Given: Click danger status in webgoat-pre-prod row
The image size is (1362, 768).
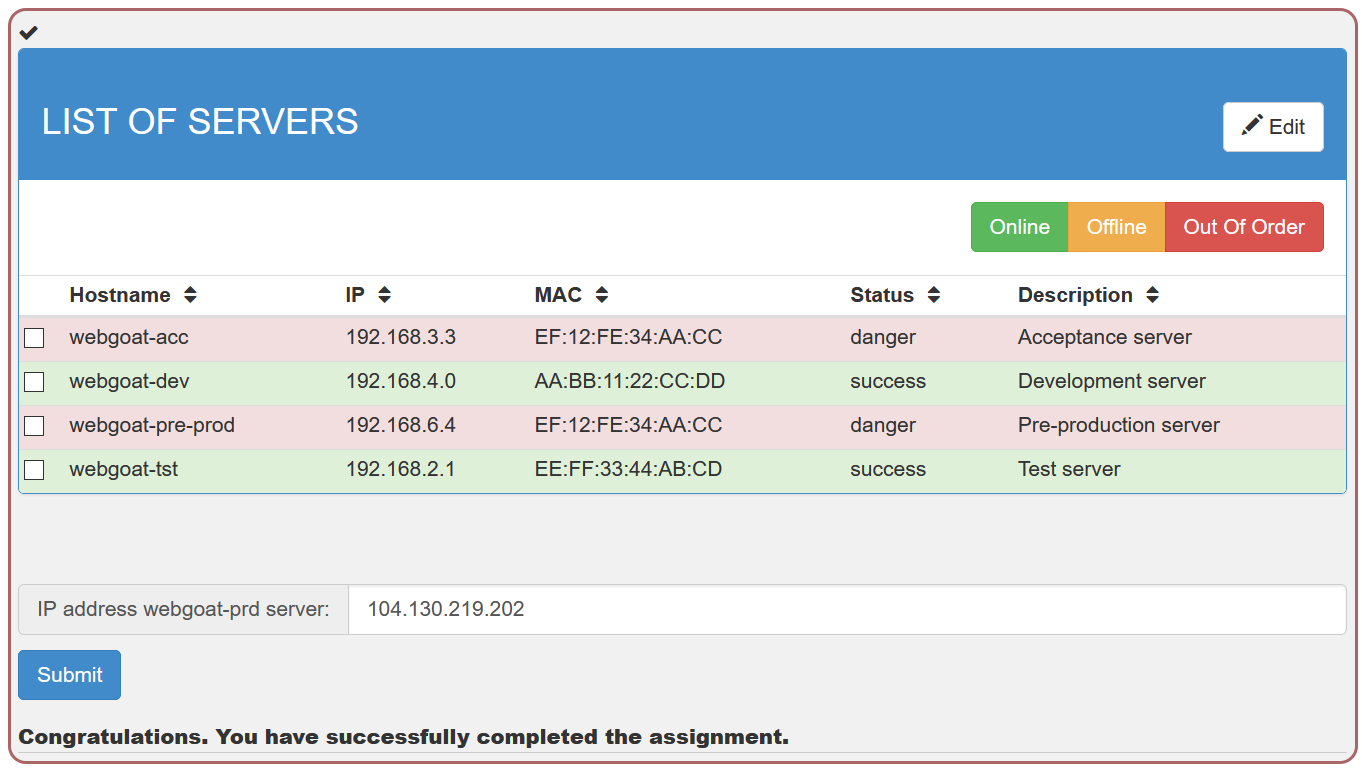Looking at the screenshot, I should (883, 425).
